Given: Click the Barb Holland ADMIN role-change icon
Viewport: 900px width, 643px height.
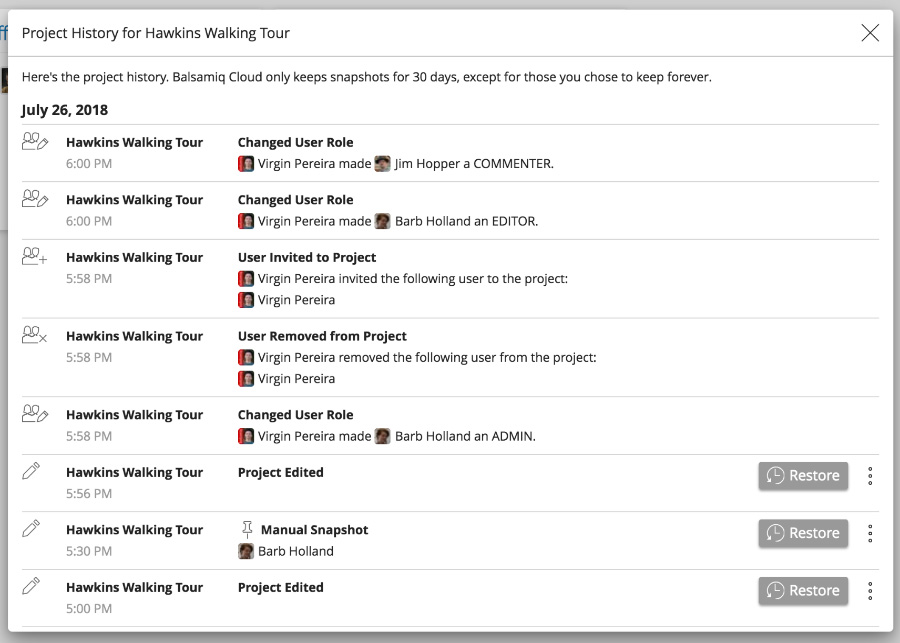Looking at the screenshot, I should pyautogui.click(x=35, y=414).
